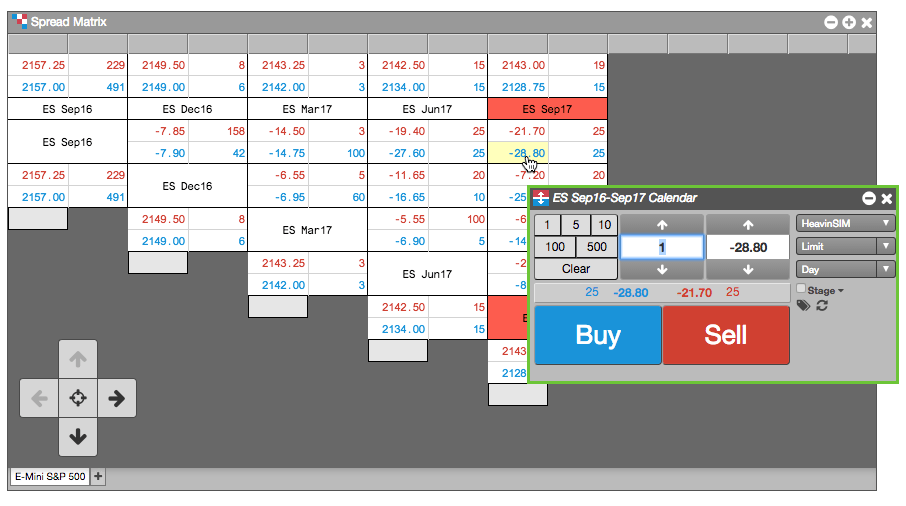Click the -14.50 spread price cell

[x=279, y=131]
